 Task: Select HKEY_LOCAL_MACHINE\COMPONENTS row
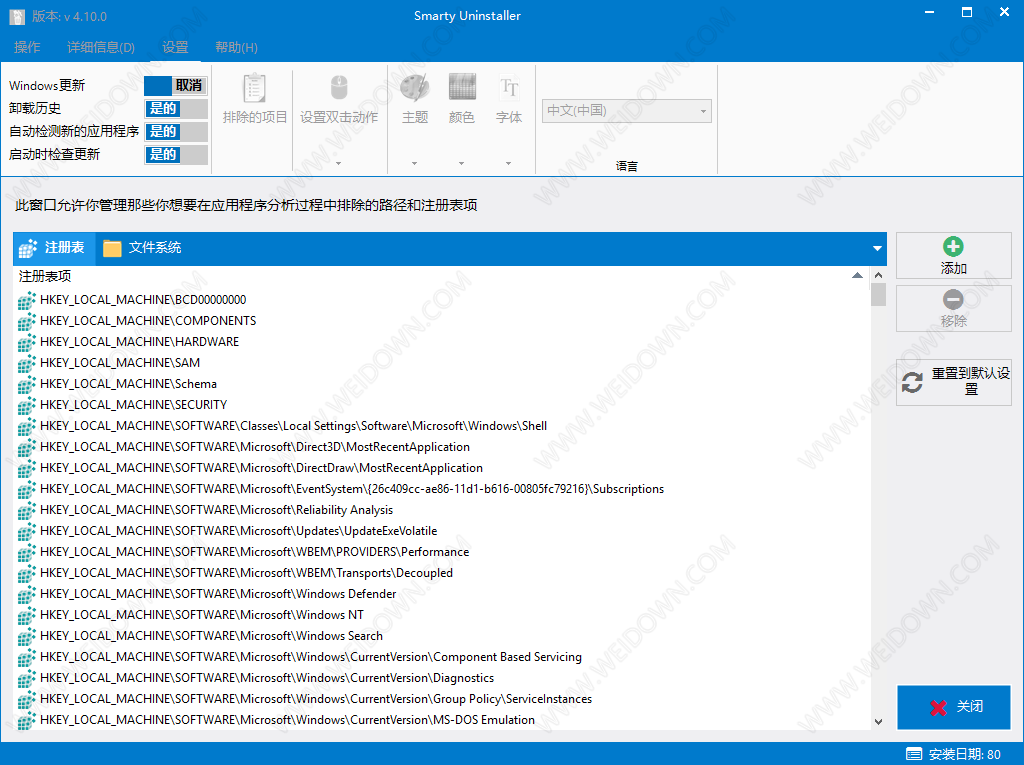[441, 321]
